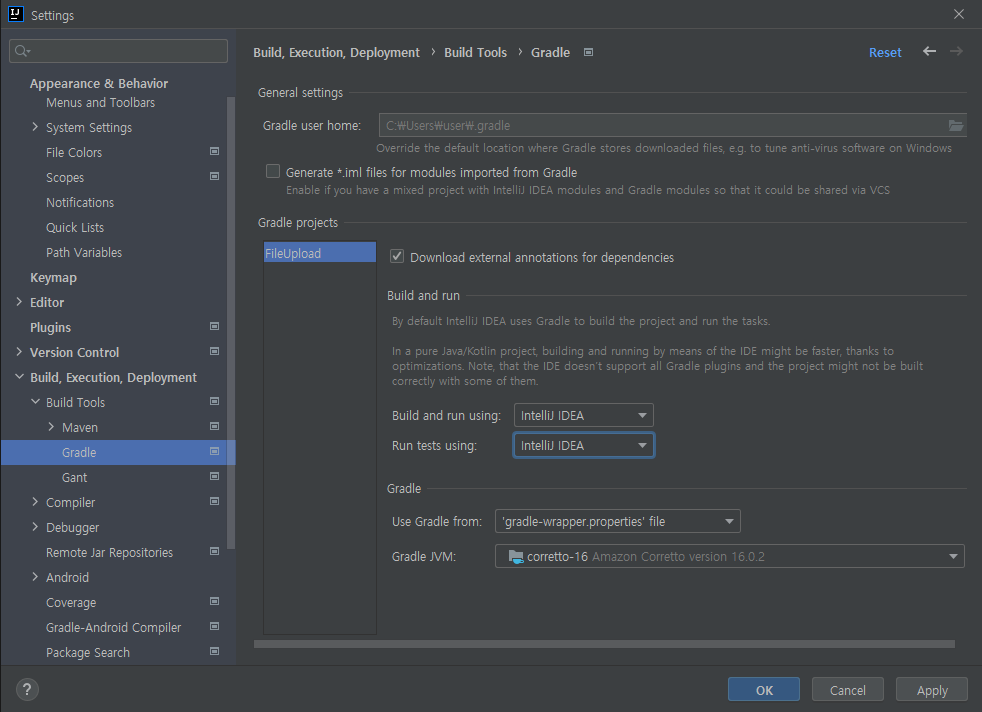This screenshot has width=982, height=712.
Task: Click the horizontal scrollbar below Gradle projects
Action: pyautogui.click(x=604, y=644)
